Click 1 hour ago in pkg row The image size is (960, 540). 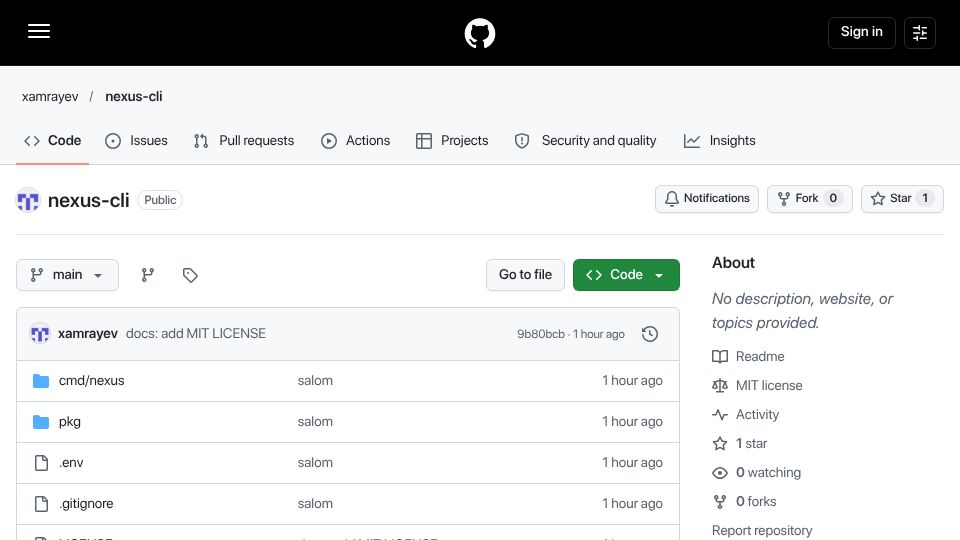pos(632,422)
